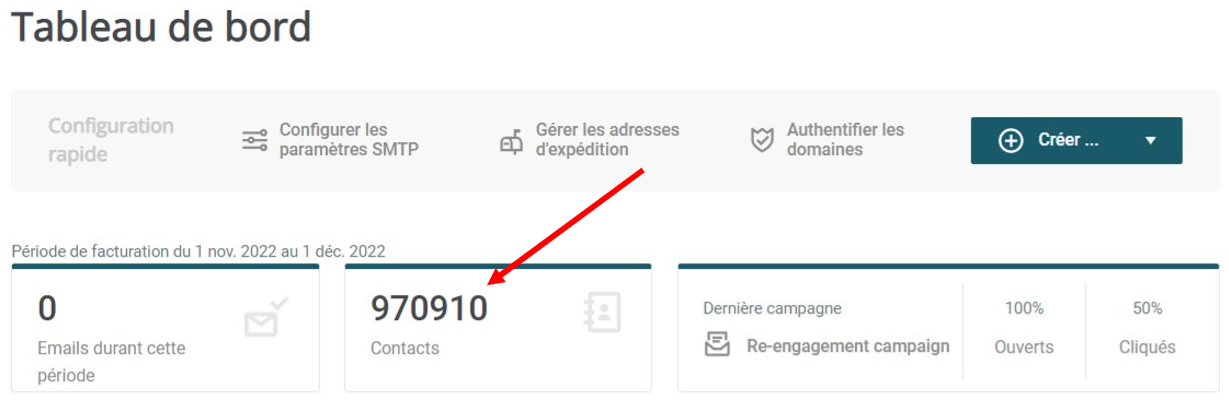Click the shield icon for domain authentication
The width and height of the screenshot is (1229, 401).
point(762,140)
